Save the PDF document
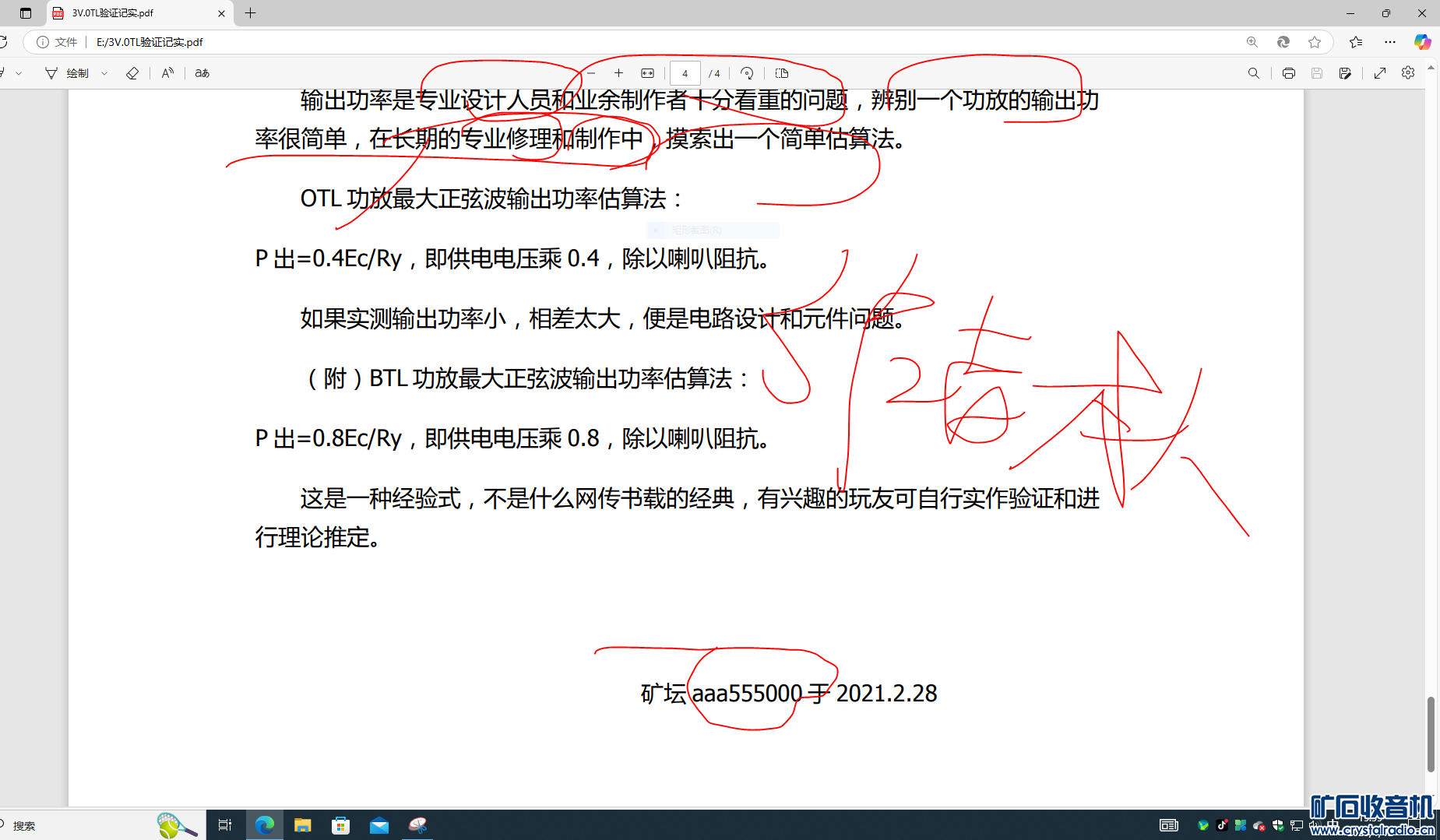Image resolution: width=1440 pixels, height=840 pixels. coord(1317,73)
